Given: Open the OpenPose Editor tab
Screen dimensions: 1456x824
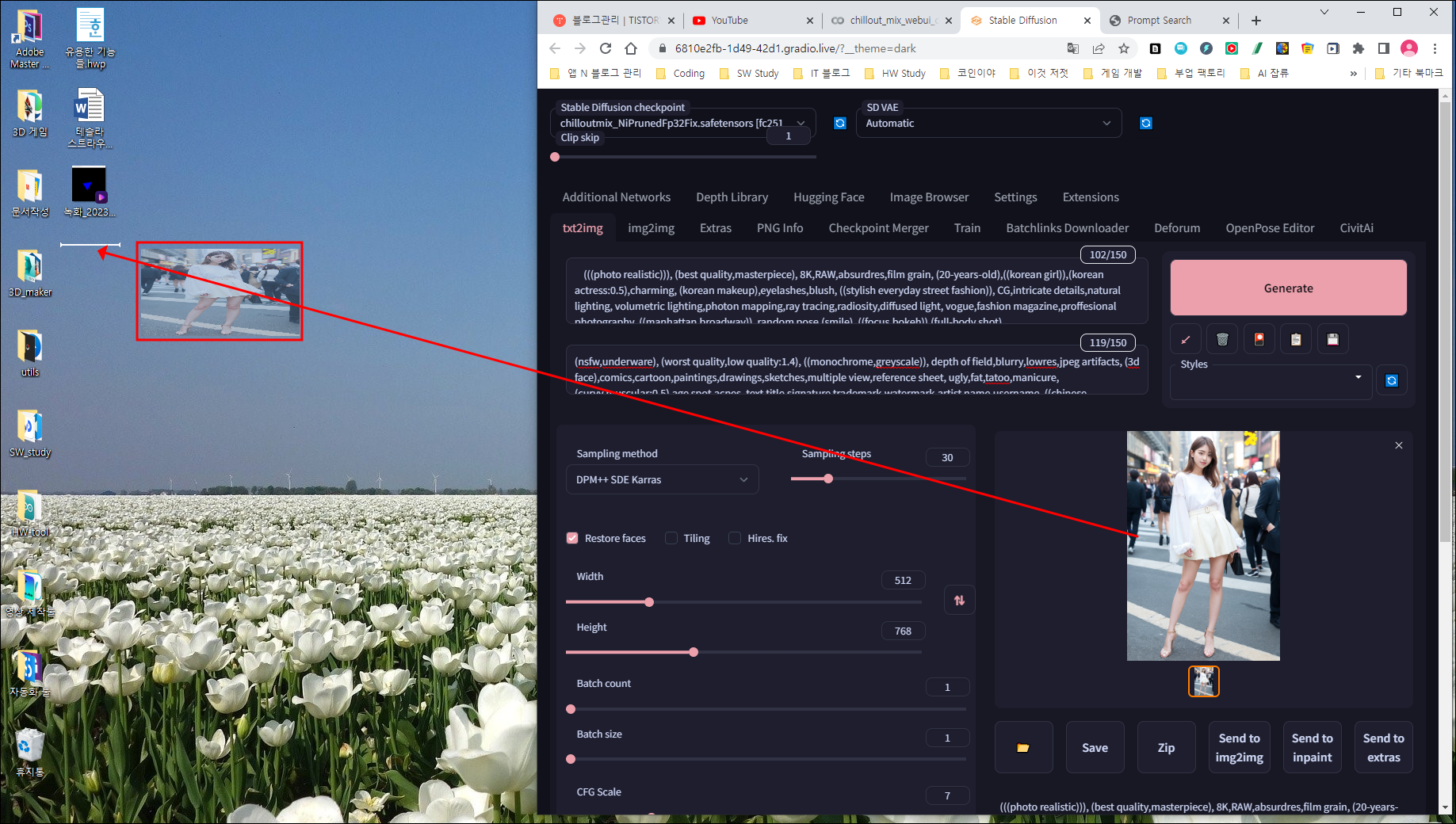Looking at the screenshot, I should click(1270, 228).
